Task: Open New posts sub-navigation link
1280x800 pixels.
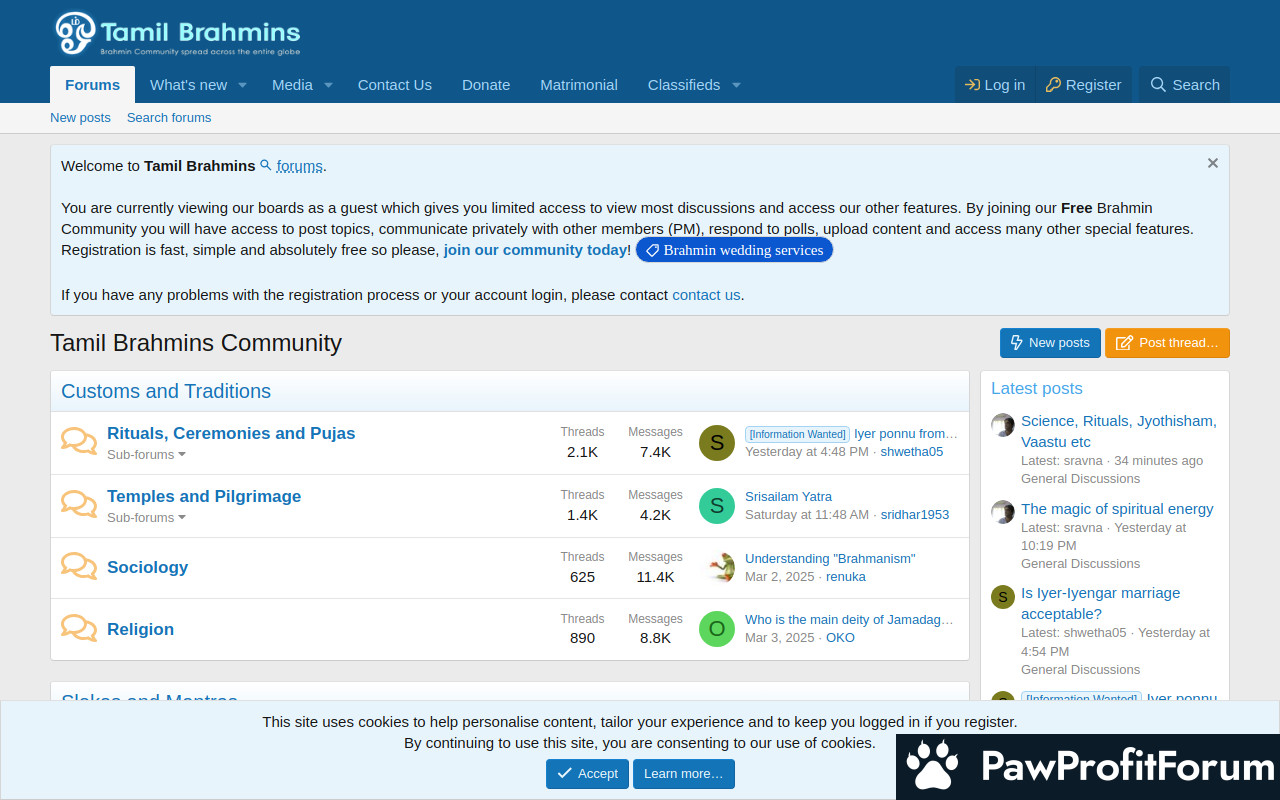Action: (x=80, y=118)
